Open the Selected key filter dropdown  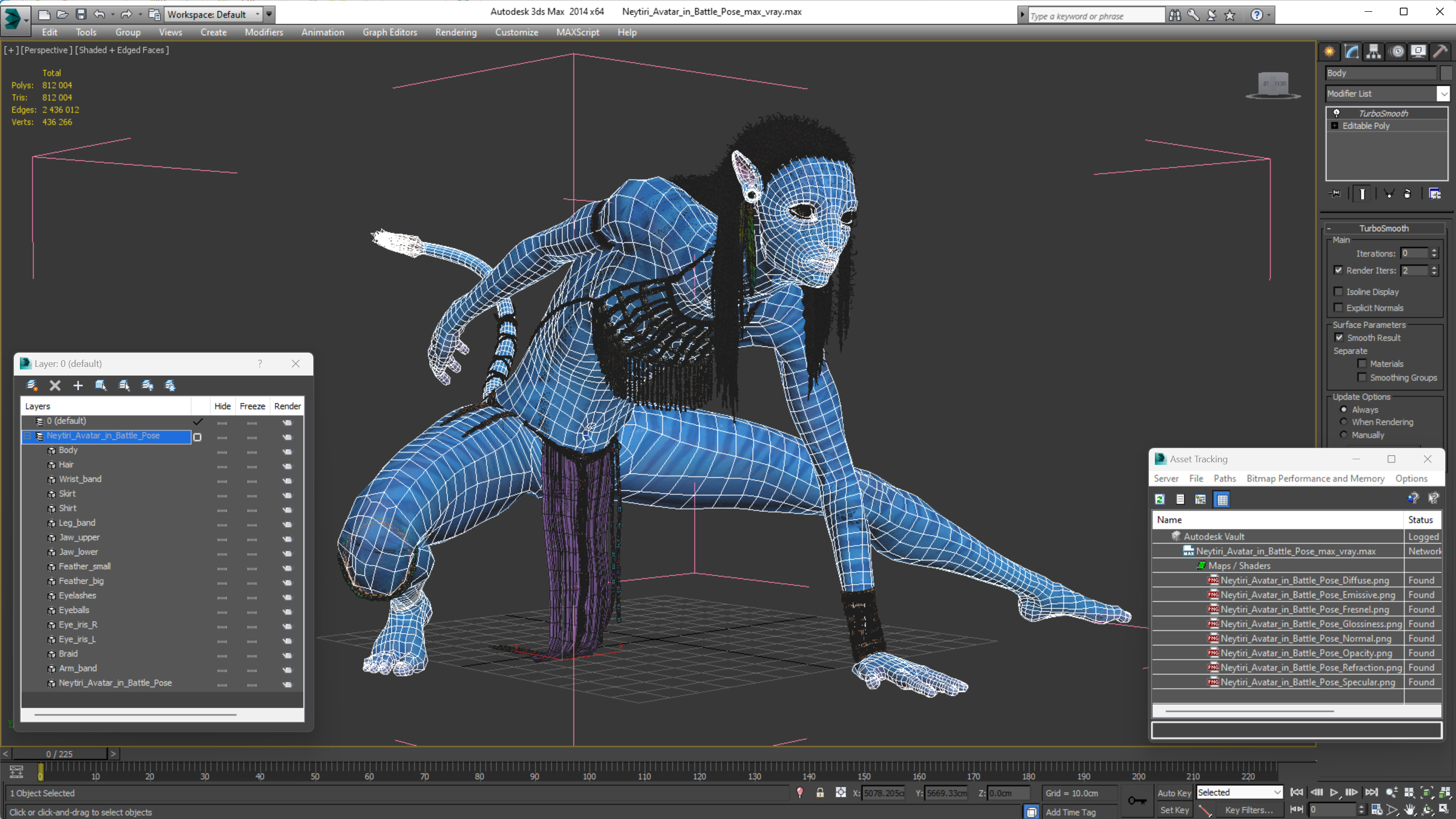(1239, 792)
